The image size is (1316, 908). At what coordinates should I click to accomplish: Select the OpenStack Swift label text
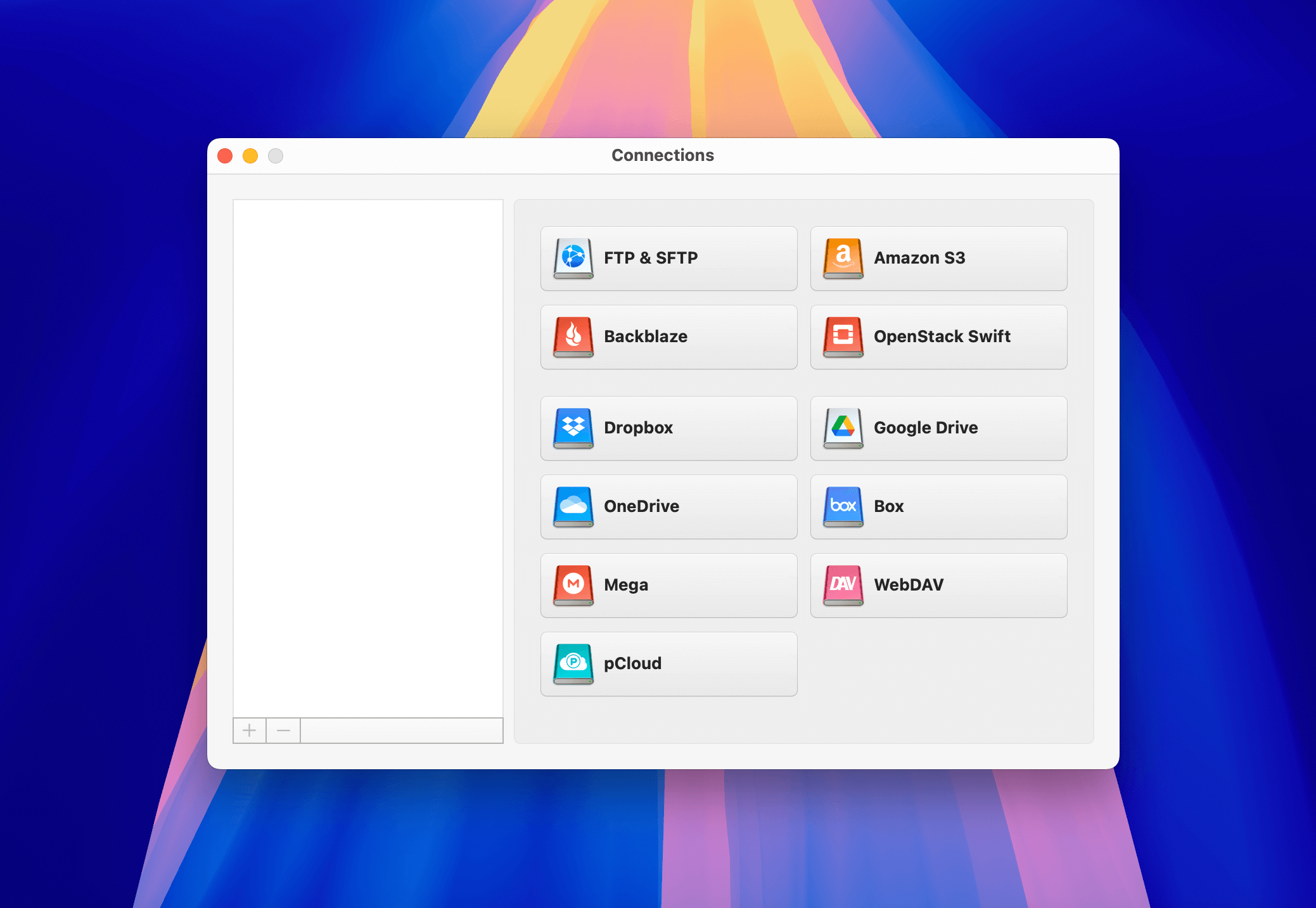point(942,336)
